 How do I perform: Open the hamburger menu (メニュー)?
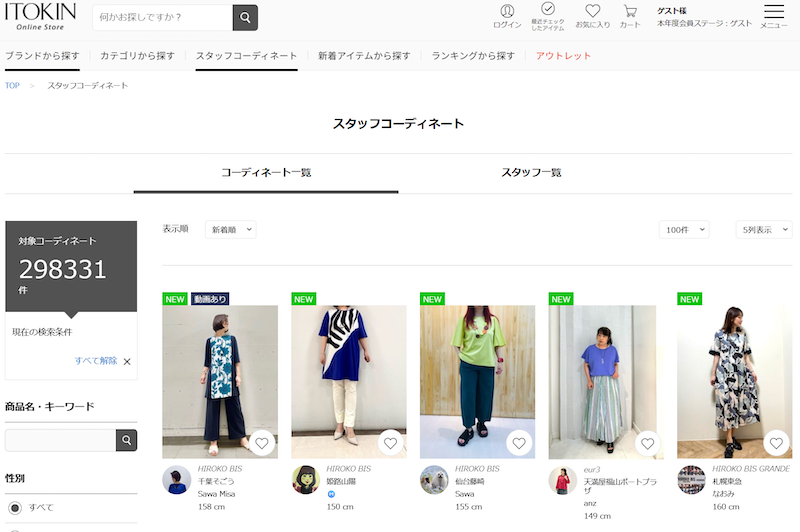(x=773, y=17)
